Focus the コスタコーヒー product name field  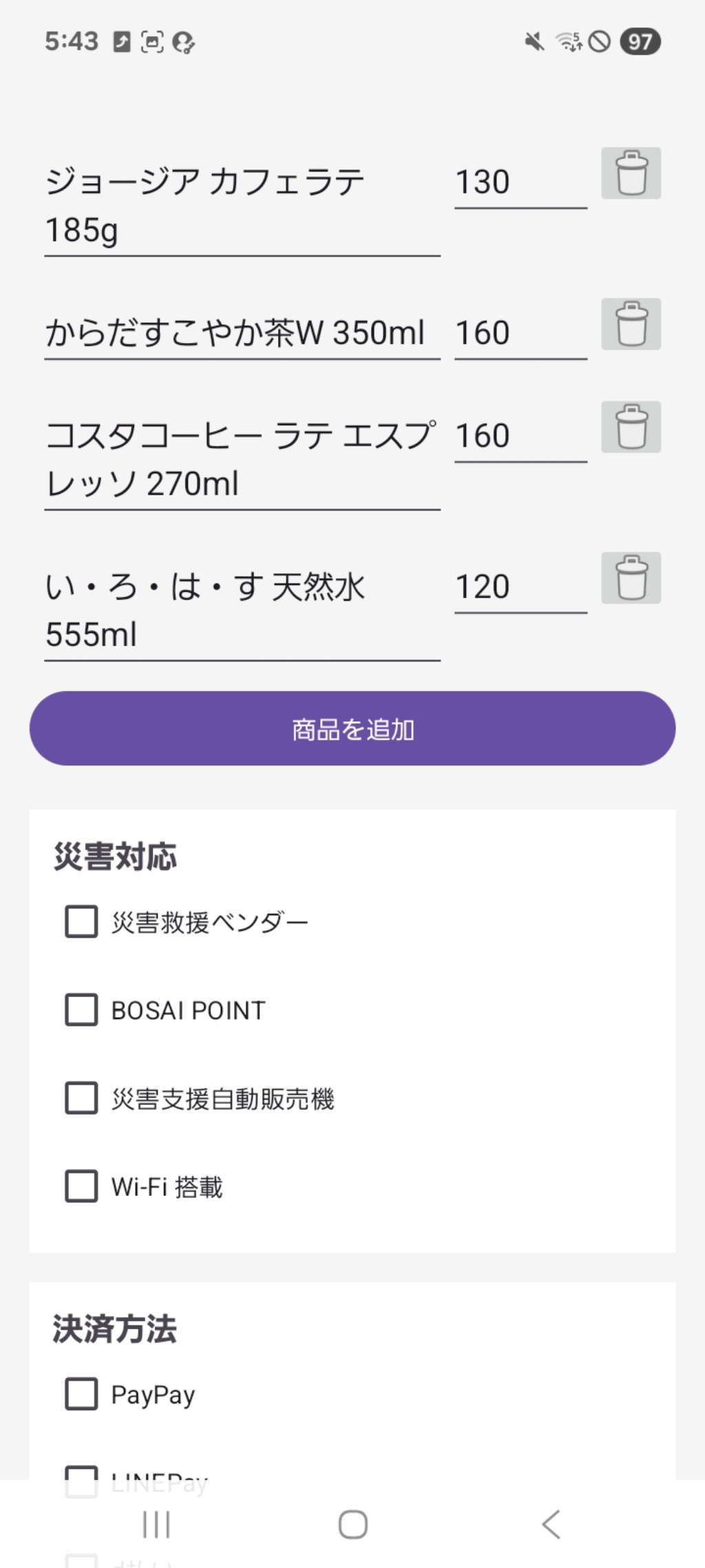[x=242, y=460]
